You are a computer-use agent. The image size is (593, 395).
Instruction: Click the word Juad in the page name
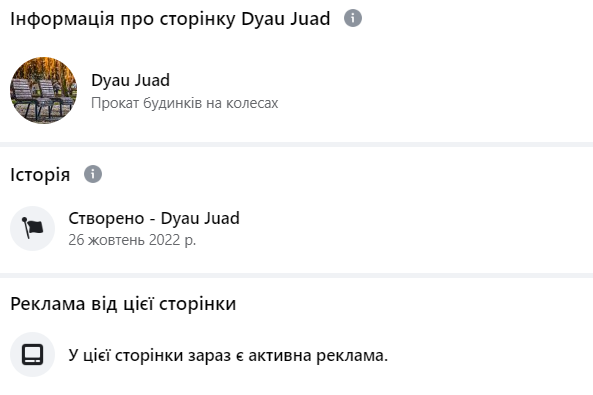(x=152, y=80)
